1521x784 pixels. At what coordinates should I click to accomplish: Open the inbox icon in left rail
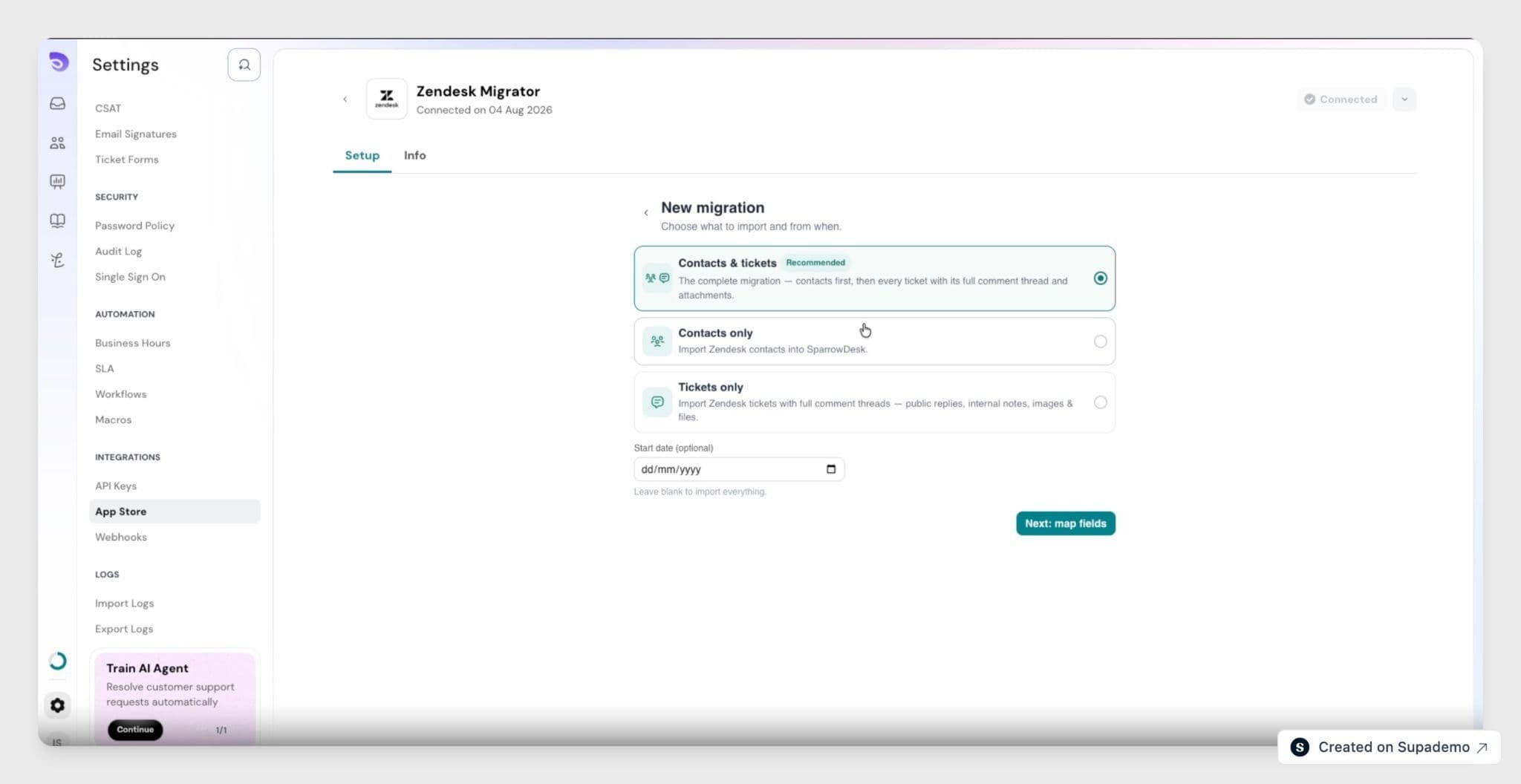[x=58, y=104]
